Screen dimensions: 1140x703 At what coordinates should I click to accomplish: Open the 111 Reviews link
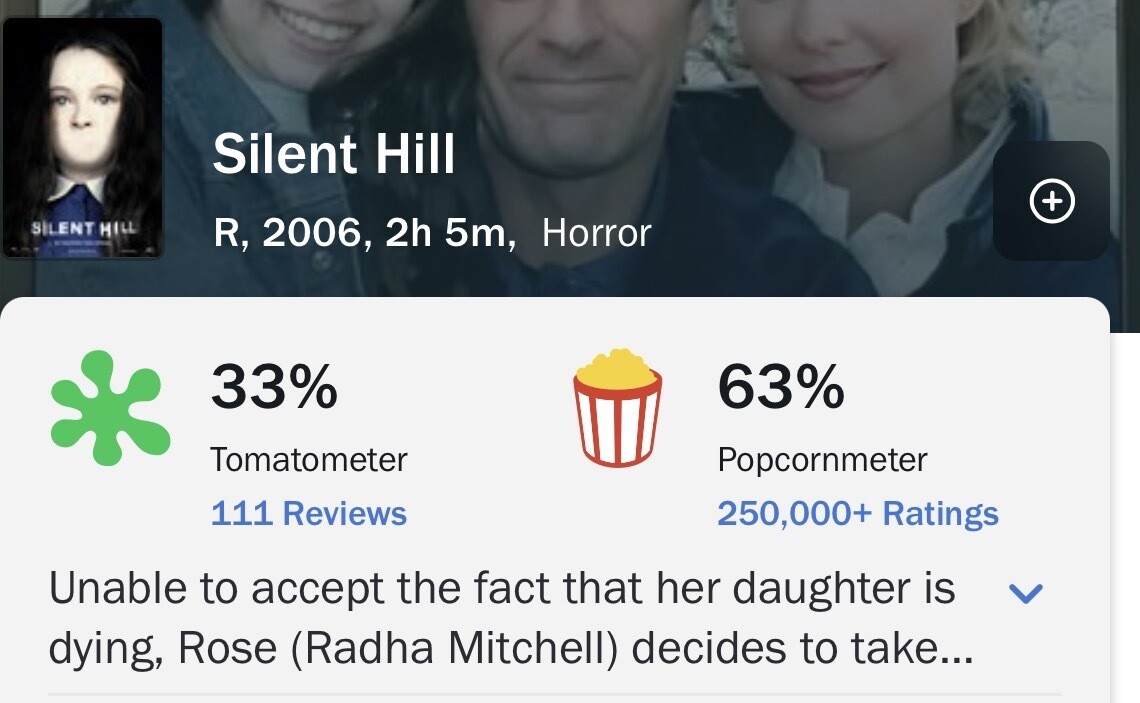pyautogui.click(x=308, y=513)
